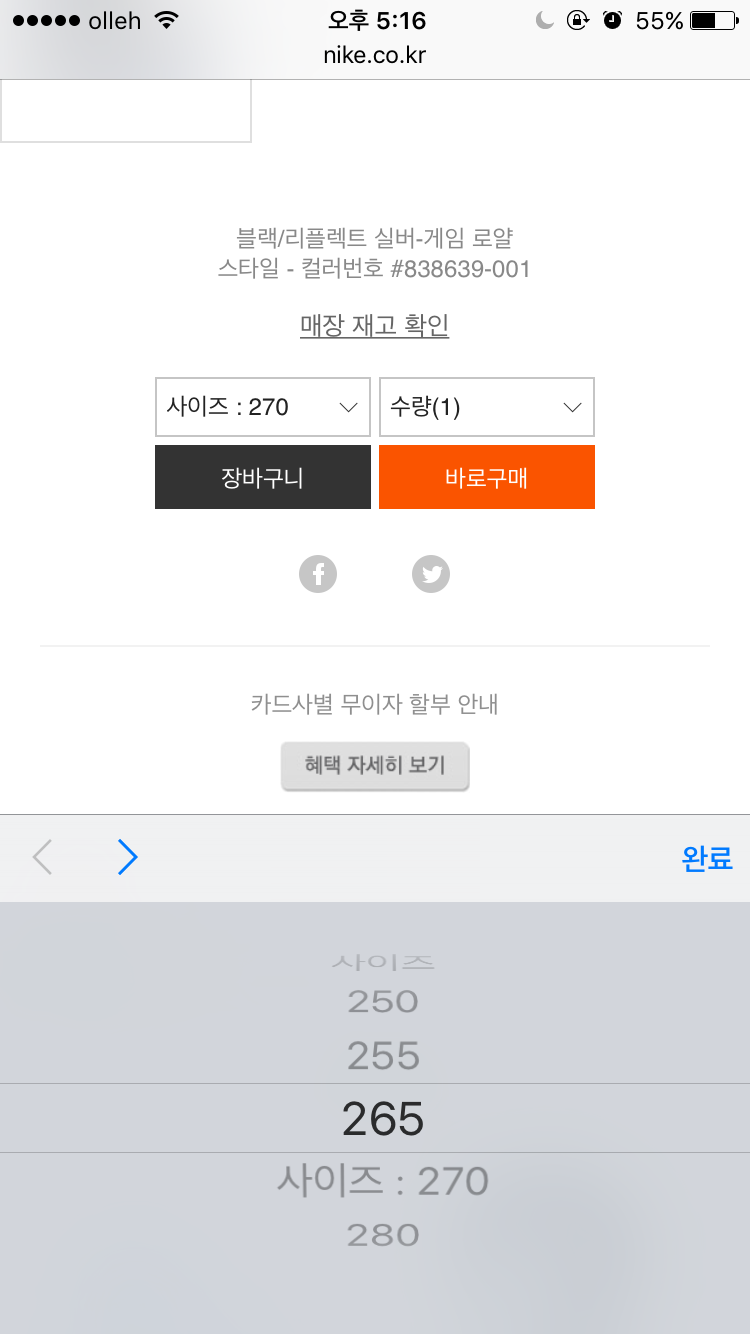Tap the Wi-Fi status icon
The image size is (750, 1334).
pos(167,20)
